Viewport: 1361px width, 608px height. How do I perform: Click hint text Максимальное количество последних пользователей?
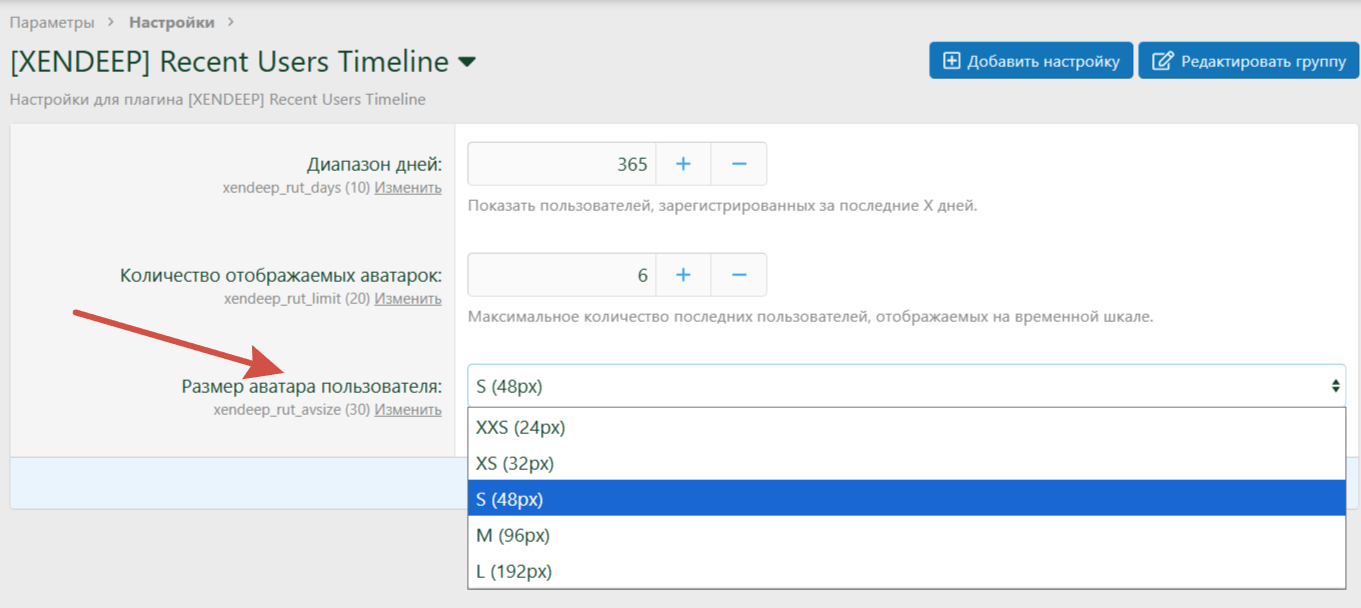[810, 317]
